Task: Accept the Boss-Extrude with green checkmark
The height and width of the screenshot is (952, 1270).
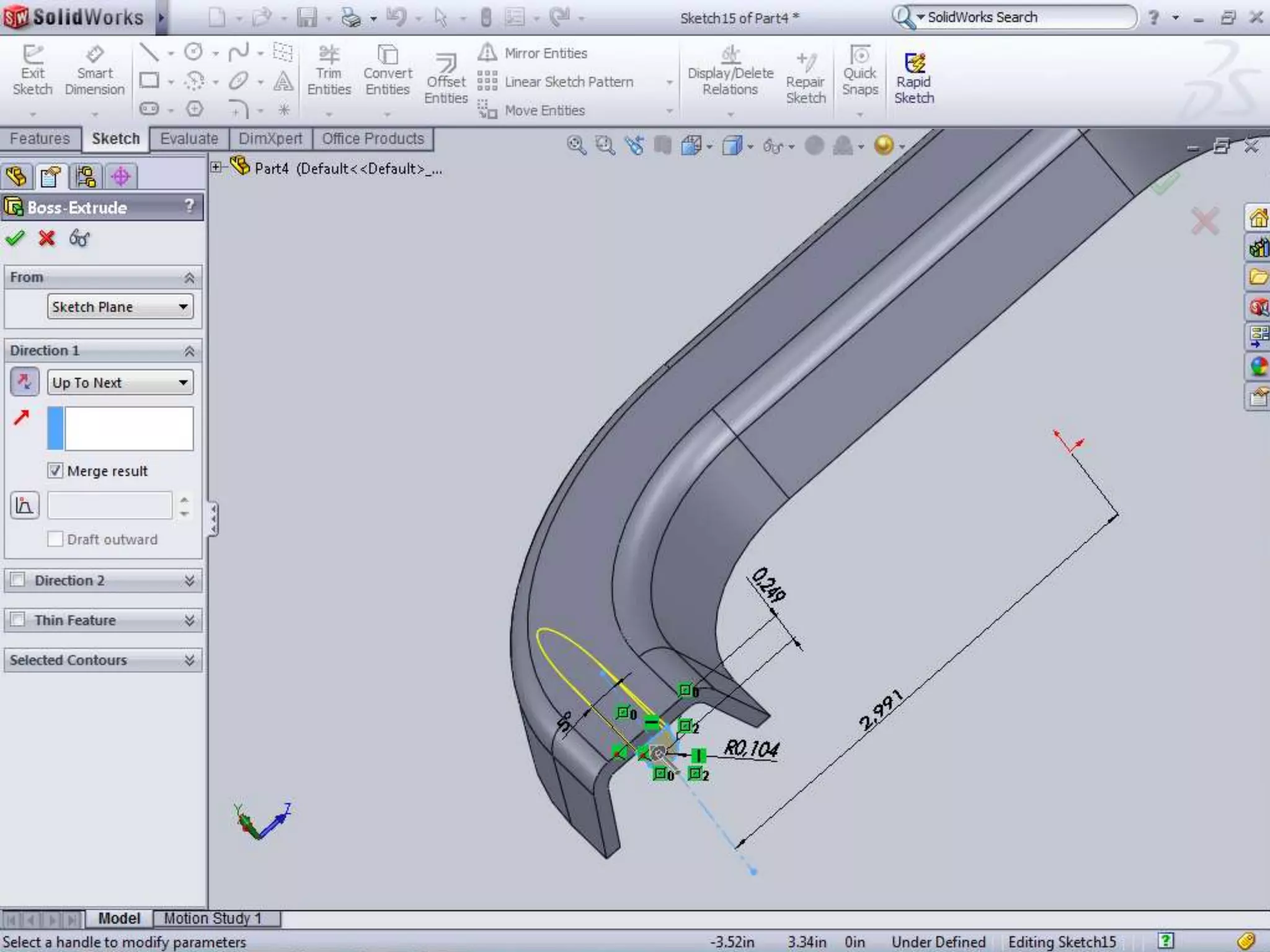Action: [15, 238]
